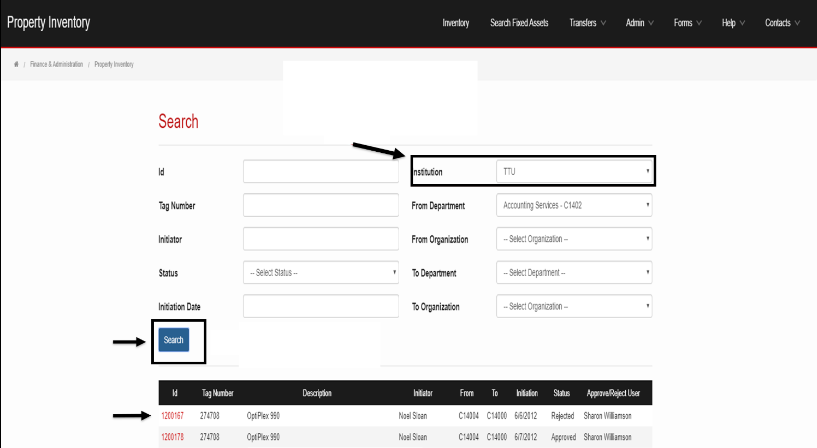817x448 pixels.
Task: Click the 6/6/2012 initiation date cell
Action: (x=525, y=416)
